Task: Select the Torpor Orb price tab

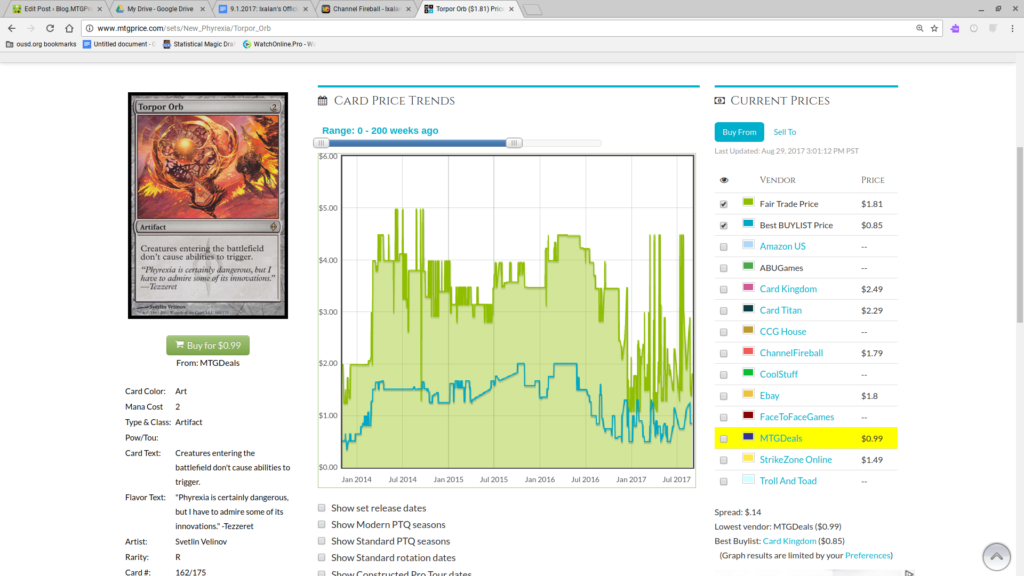Action: tap(469, 9)
